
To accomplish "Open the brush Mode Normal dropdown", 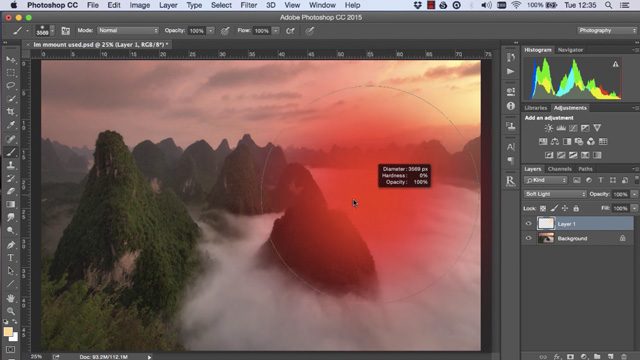I will coord(128,31).
